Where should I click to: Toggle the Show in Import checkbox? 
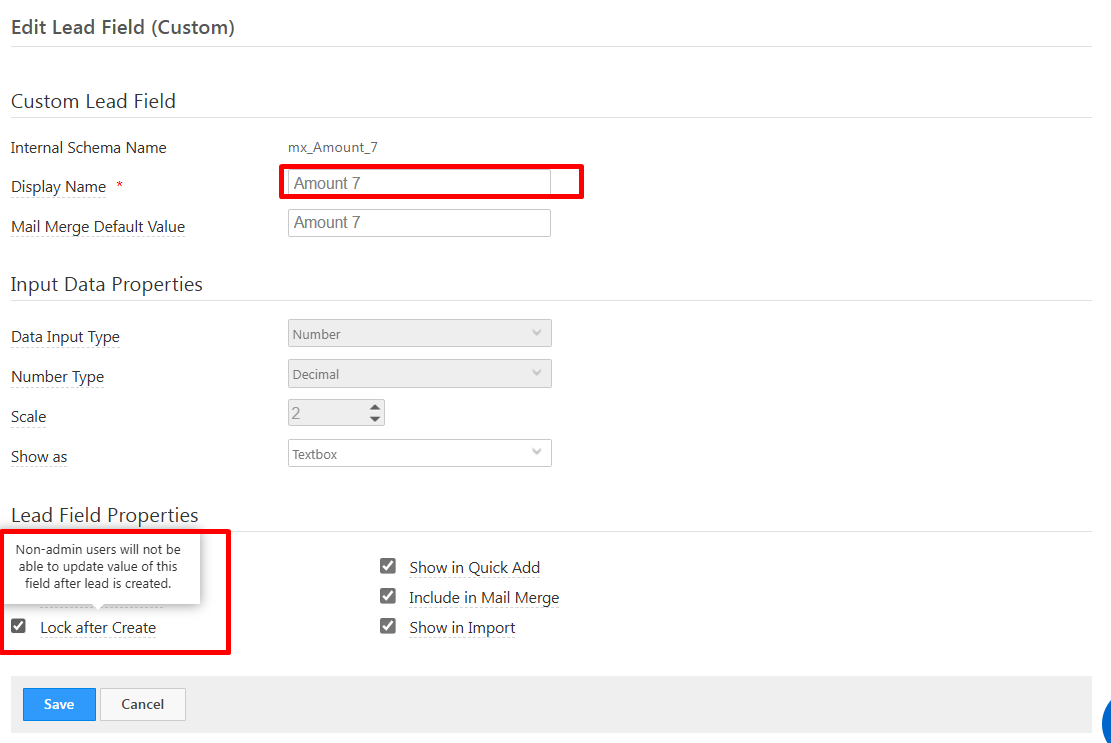point(388,627)
